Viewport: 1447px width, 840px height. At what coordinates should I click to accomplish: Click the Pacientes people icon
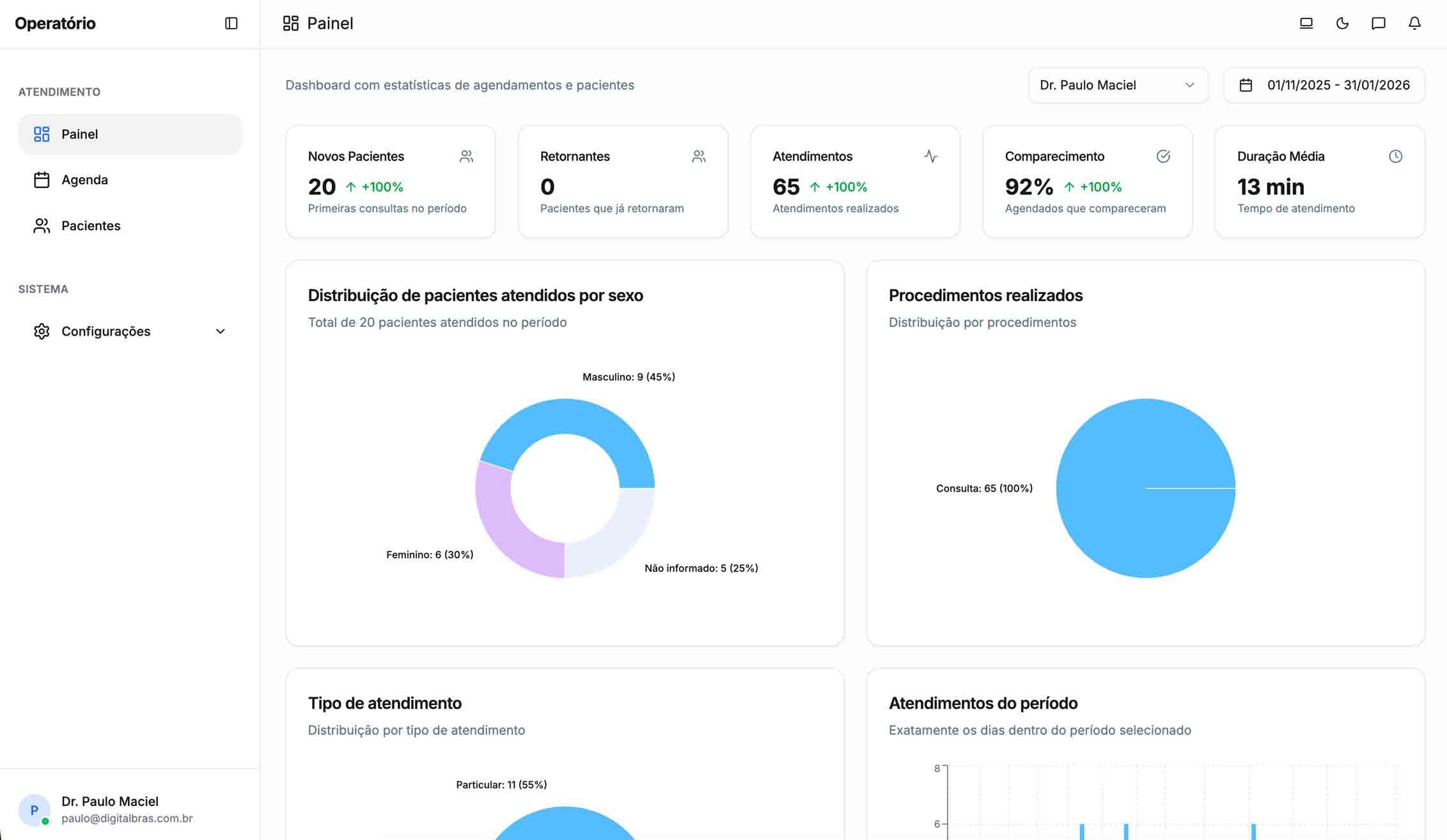pos(42,226)
